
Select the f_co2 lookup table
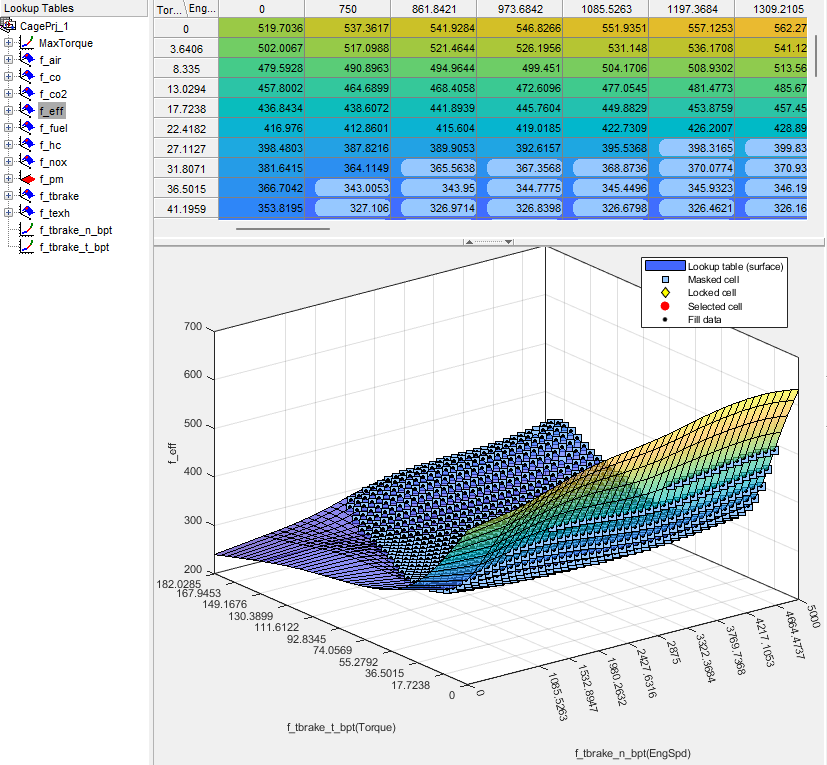pyautogui.click(x=53, y=94)
